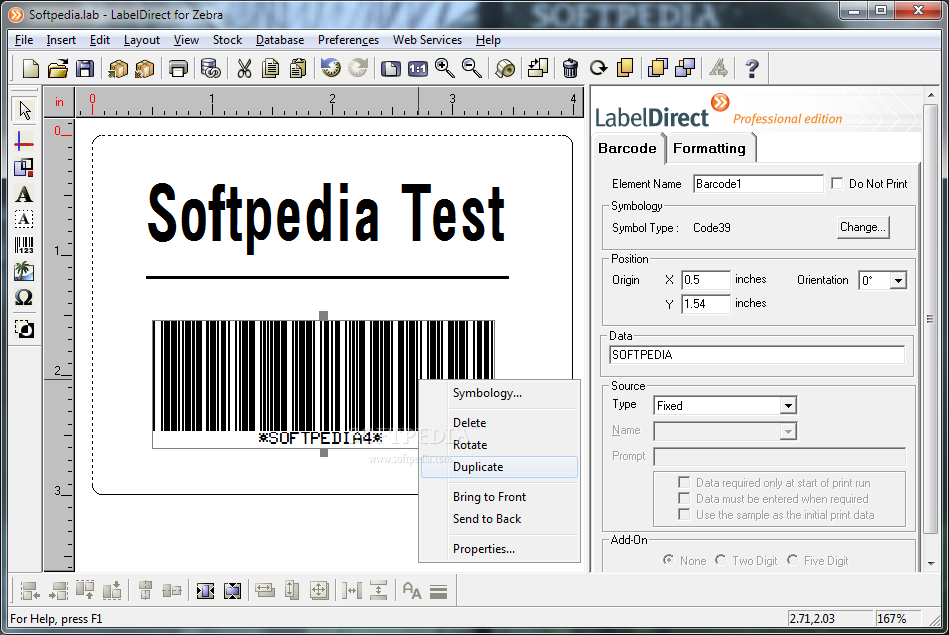Image resolution: width=949 pixels, height=635 pixels.
Task: Click the scroll-down arrow of the properties panel
Action: [931, 563]
